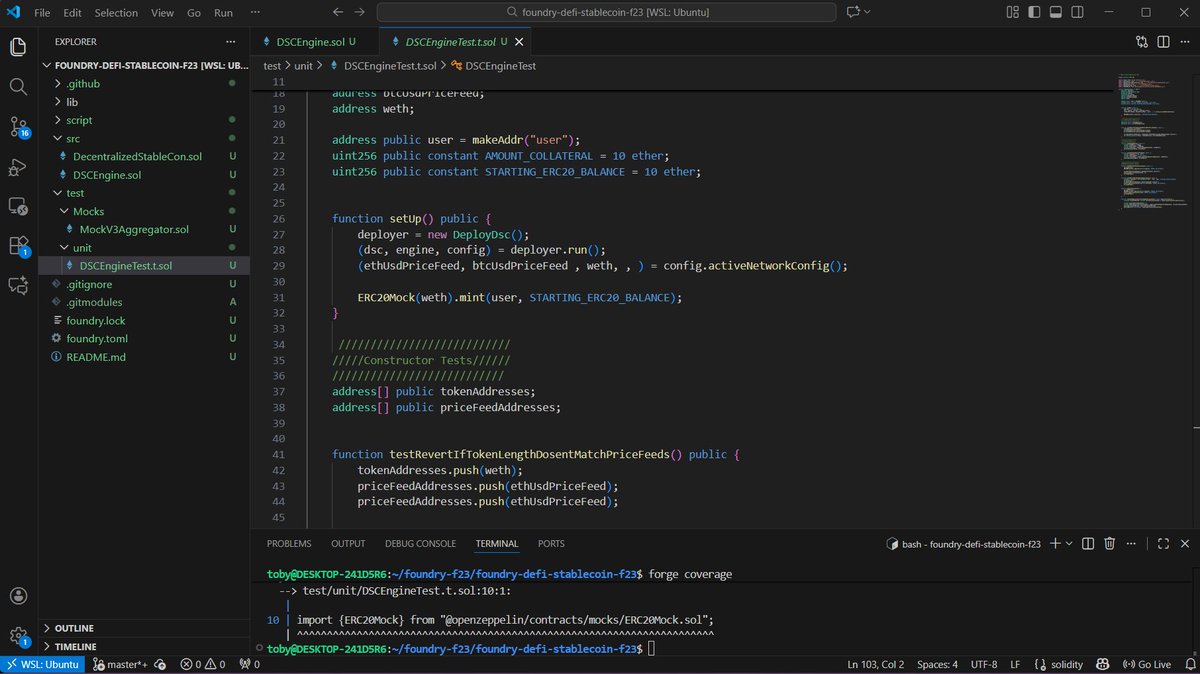Open editor More Actions ellipsis
Screen dimensions: 1200x674
pyautogui.click(x=1183, y=42)
